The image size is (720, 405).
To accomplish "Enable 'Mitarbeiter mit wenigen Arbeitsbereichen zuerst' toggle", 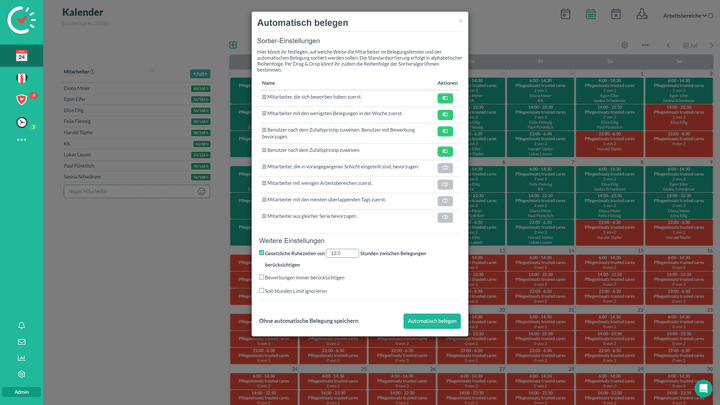I will coord(445,184).
